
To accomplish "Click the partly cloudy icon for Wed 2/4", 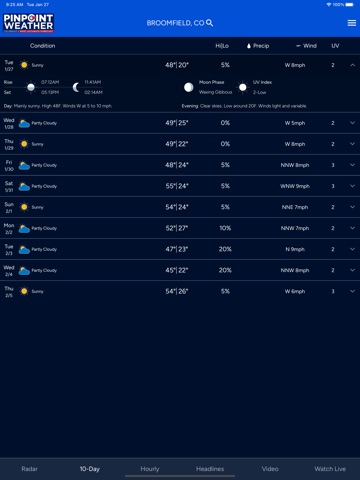I will pyautogui.click(x=24, y=270).
